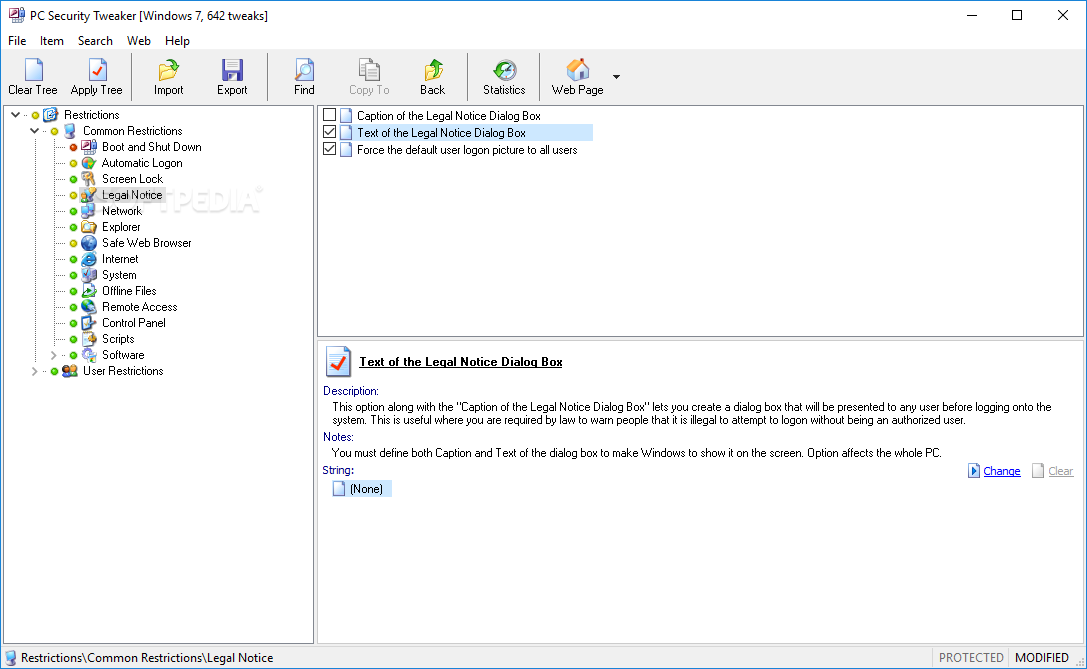Click the (None) string value entry
Image resolution: width=1087 pixels, height=669 pixels.
(362, 489)
